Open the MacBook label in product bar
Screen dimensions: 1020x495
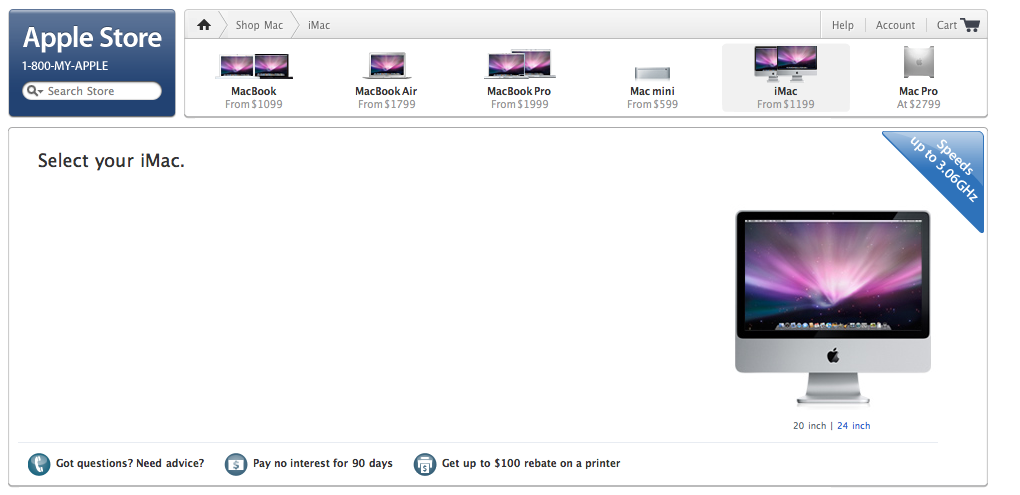click(x=254, y=91)
